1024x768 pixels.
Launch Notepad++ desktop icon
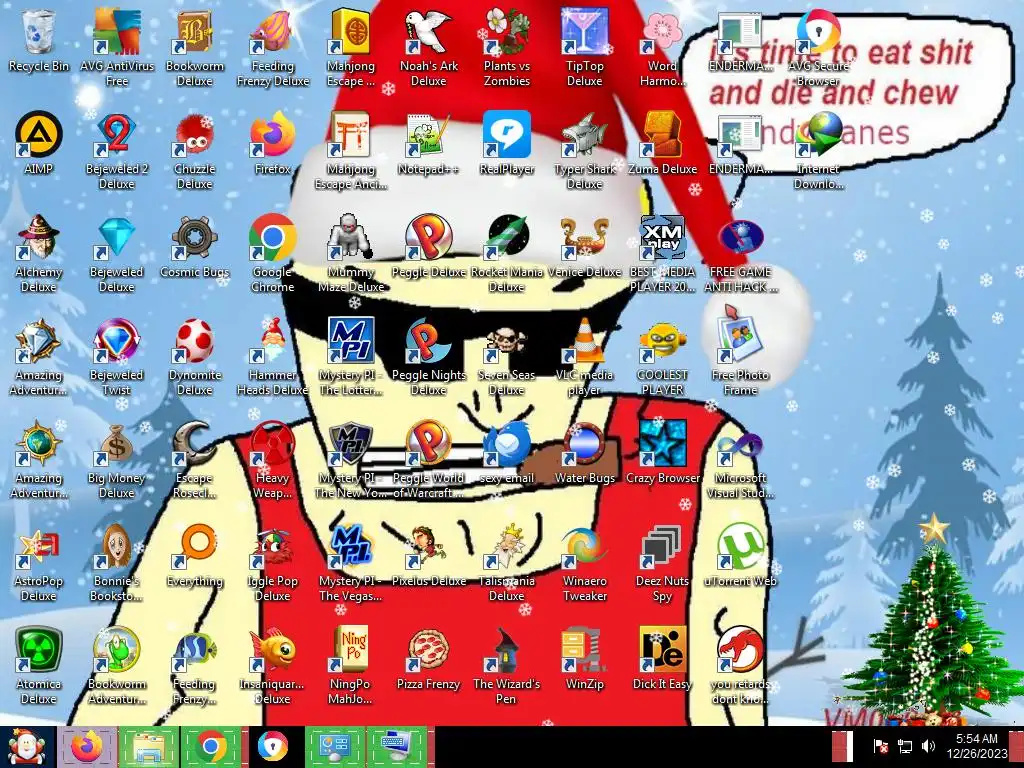tap(428, 144)
